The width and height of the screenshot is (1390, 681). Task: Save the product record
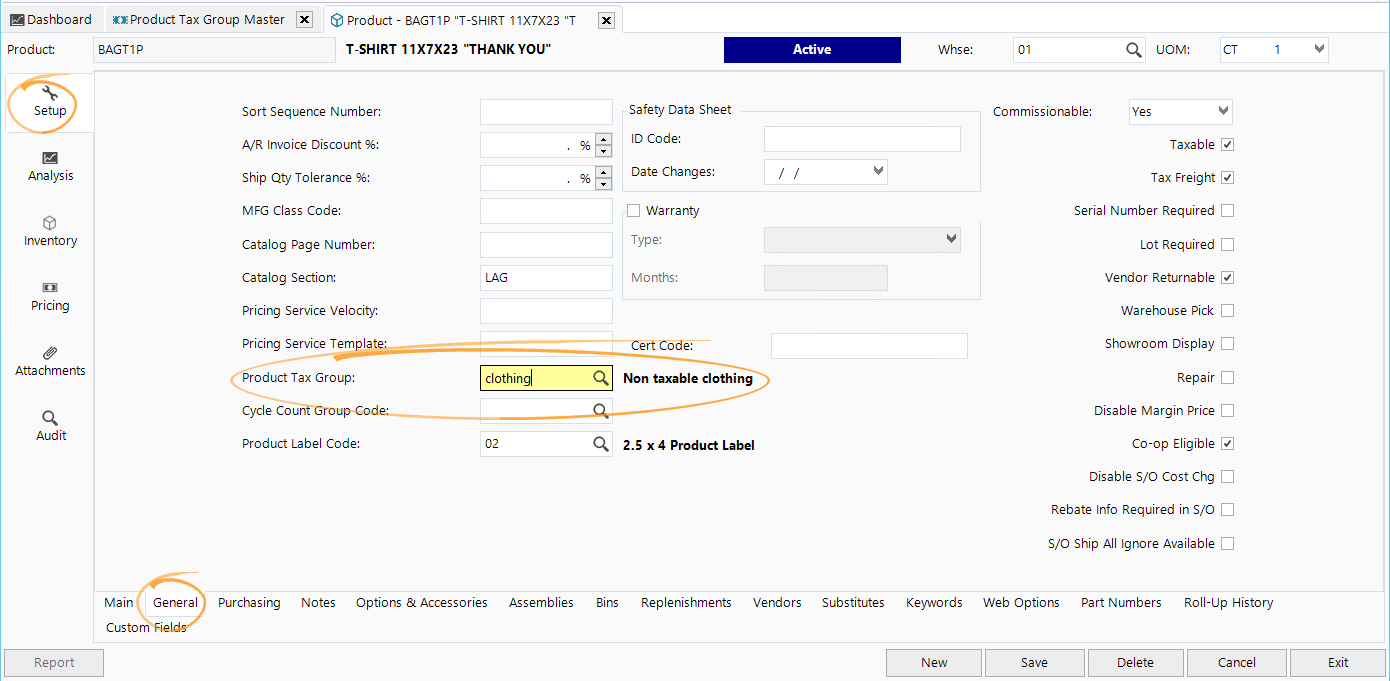(x=1034, y=662)
